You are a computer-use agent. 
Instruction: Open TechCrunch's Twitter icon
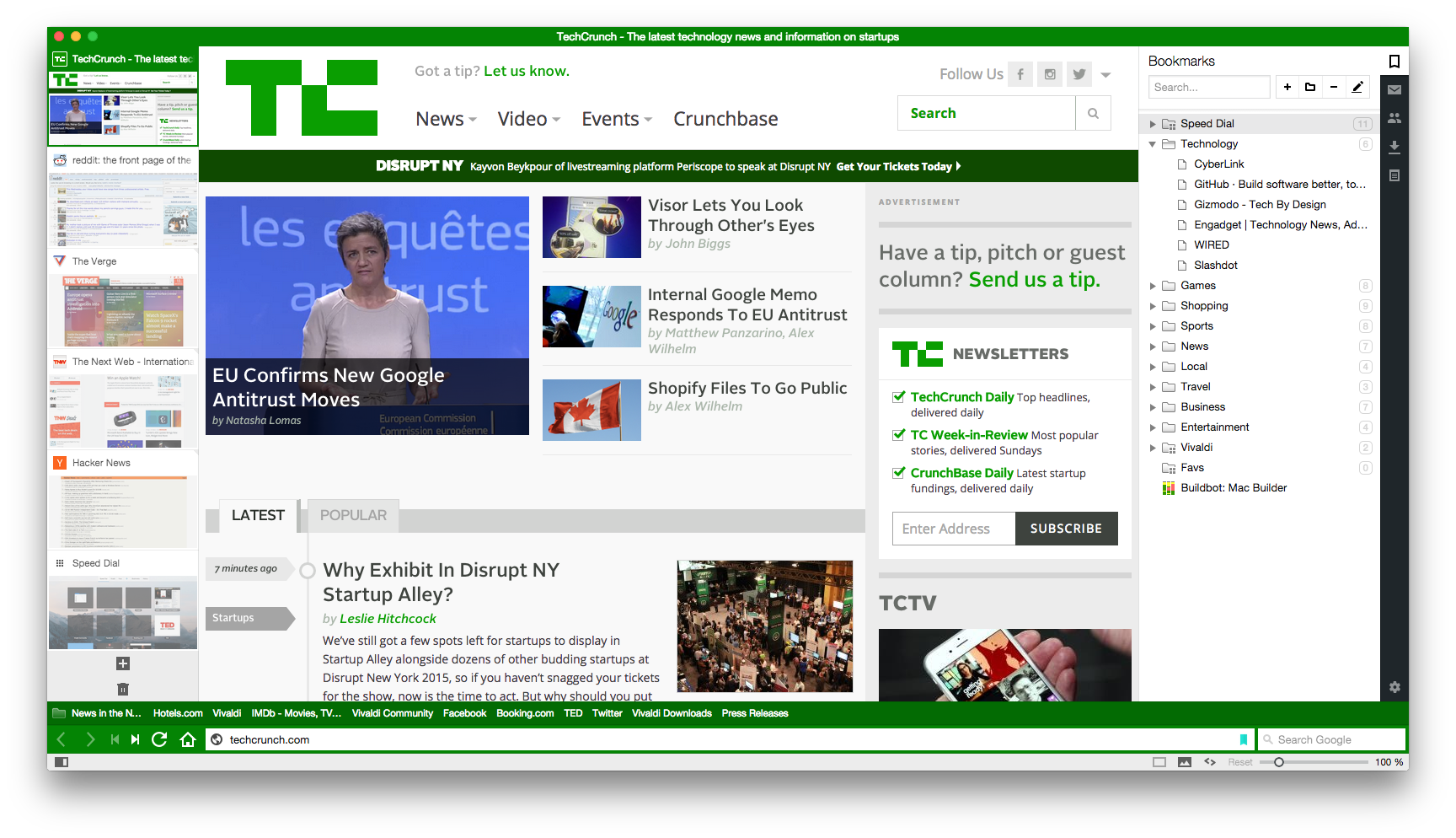(x=1079, y=74)
